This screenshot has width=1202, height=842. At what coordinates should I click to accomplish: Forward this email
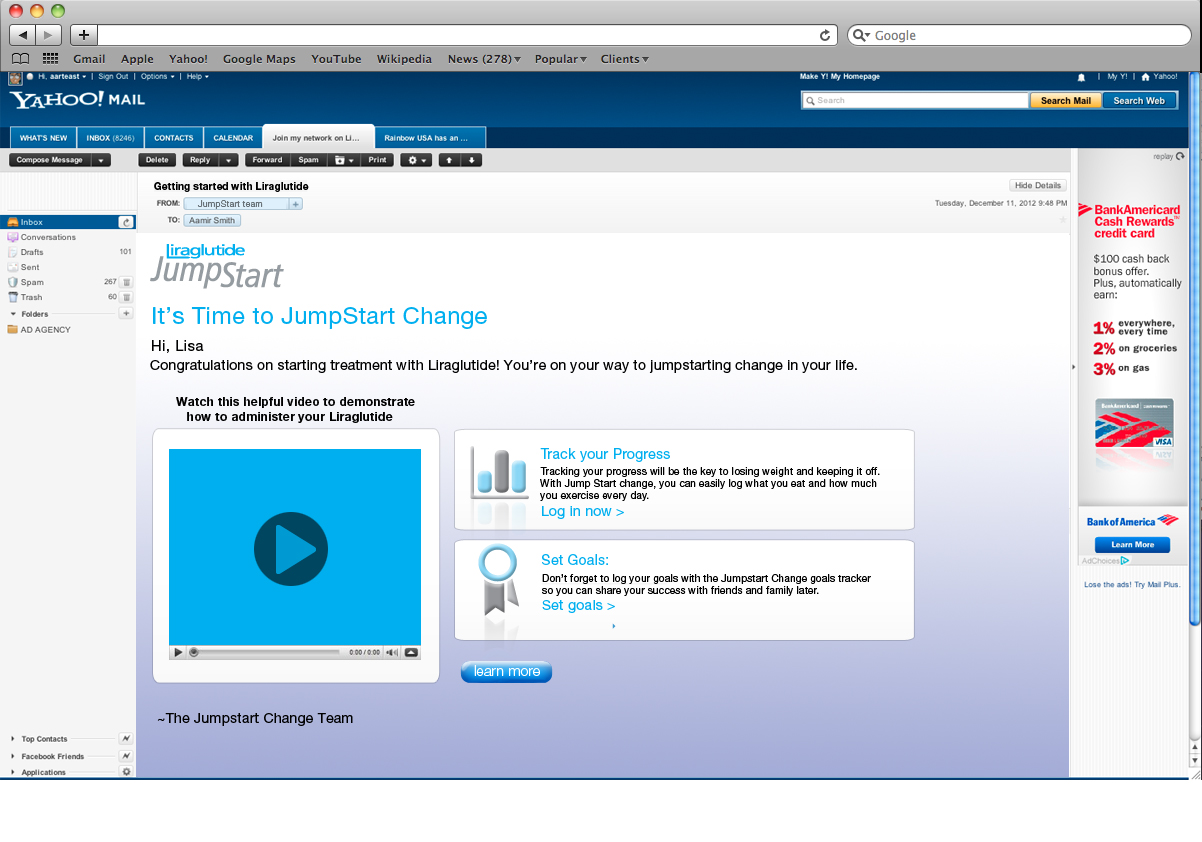[267, 160]
